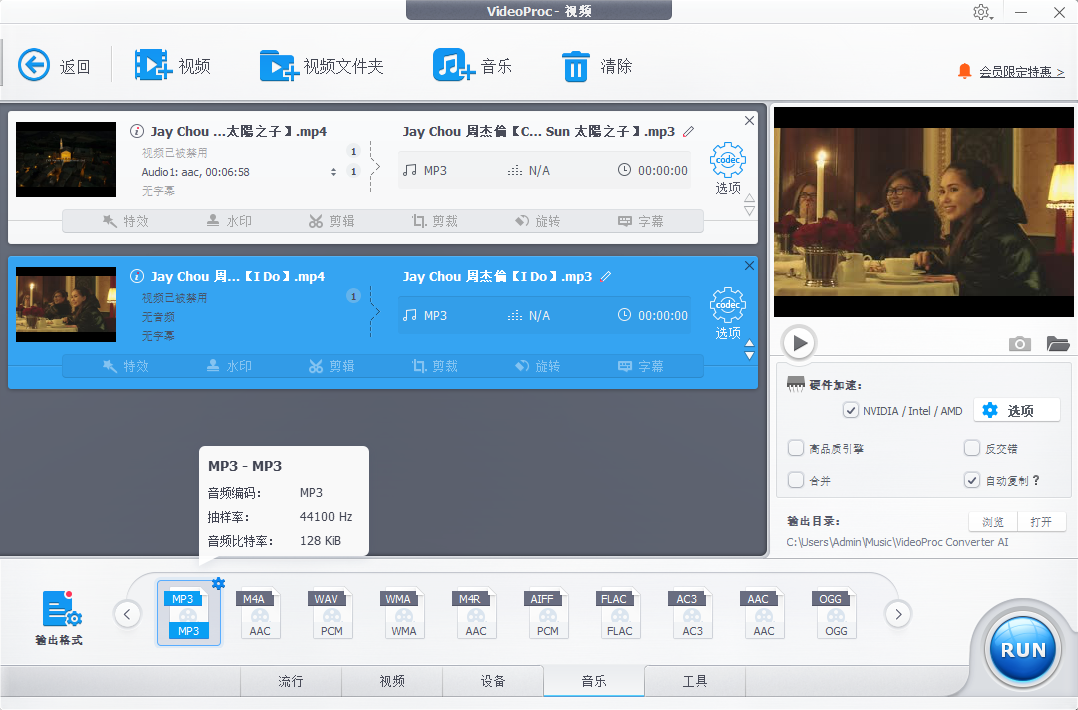Open 剪辑 cut tool for I Do item
This screenshot has width=1078, height=710.
pyautogui.click(x=331, y=366)
